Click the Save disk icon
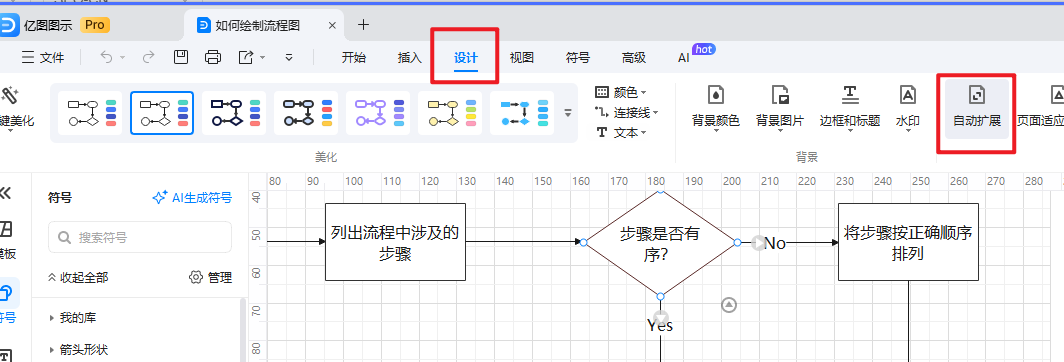Image resolution: width=1064 pixels, height=362 pixels. tap(181, 57)
